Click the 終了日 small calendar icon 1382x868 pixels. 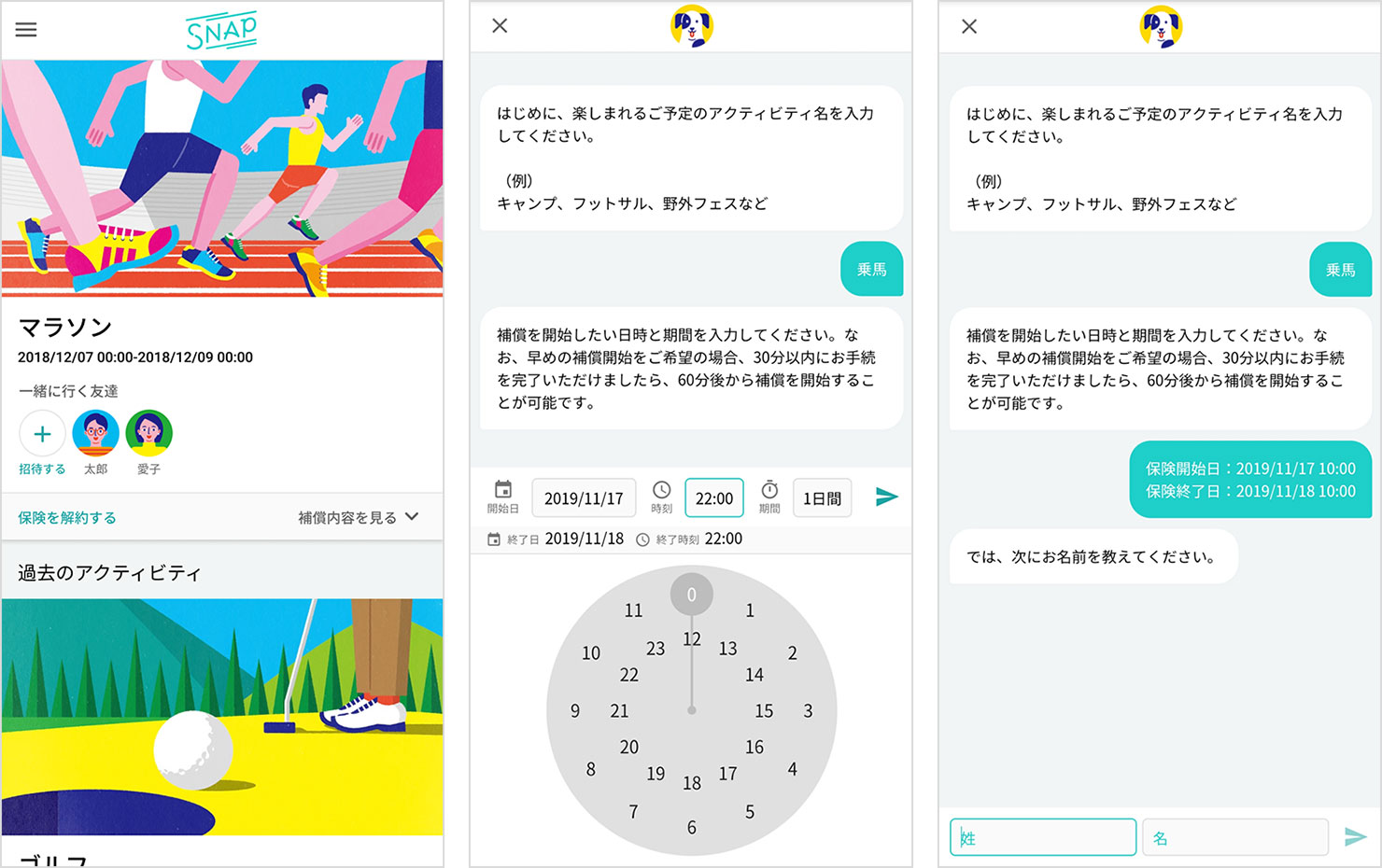[494, 539]
